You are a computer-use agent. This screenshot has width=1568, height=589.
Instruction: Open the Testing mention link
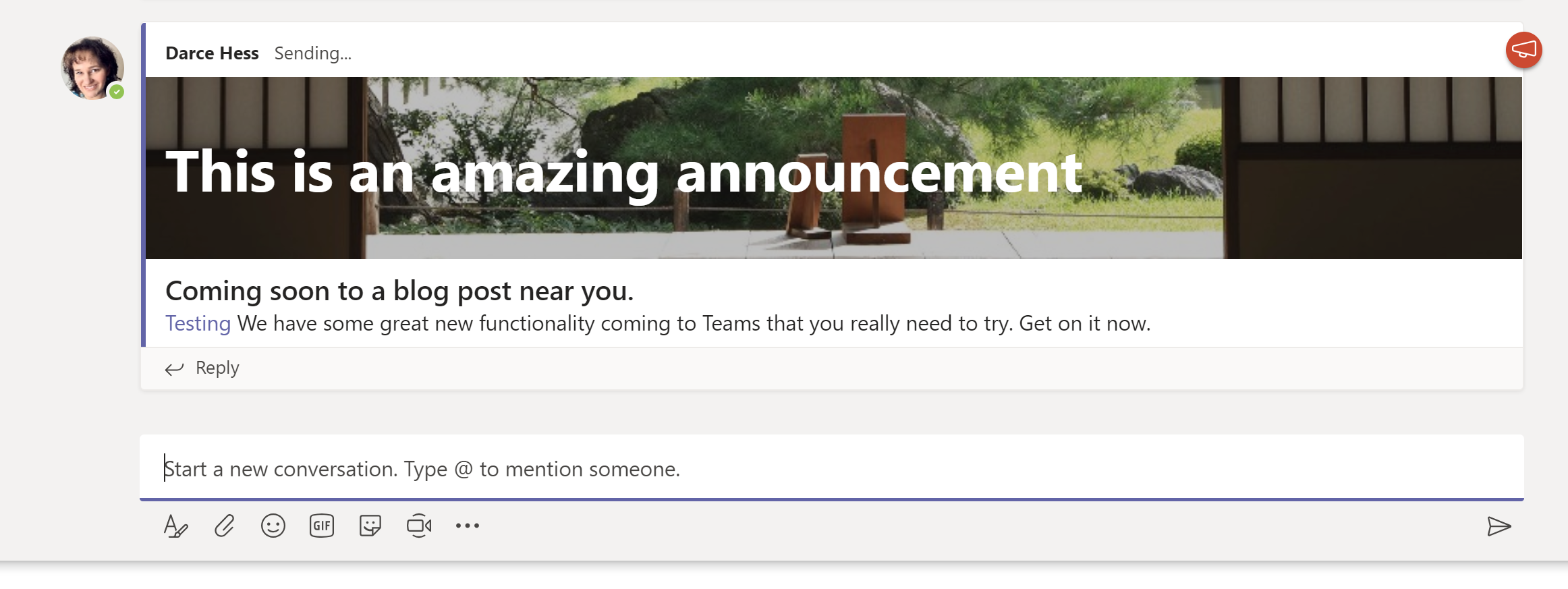(198, 323)
